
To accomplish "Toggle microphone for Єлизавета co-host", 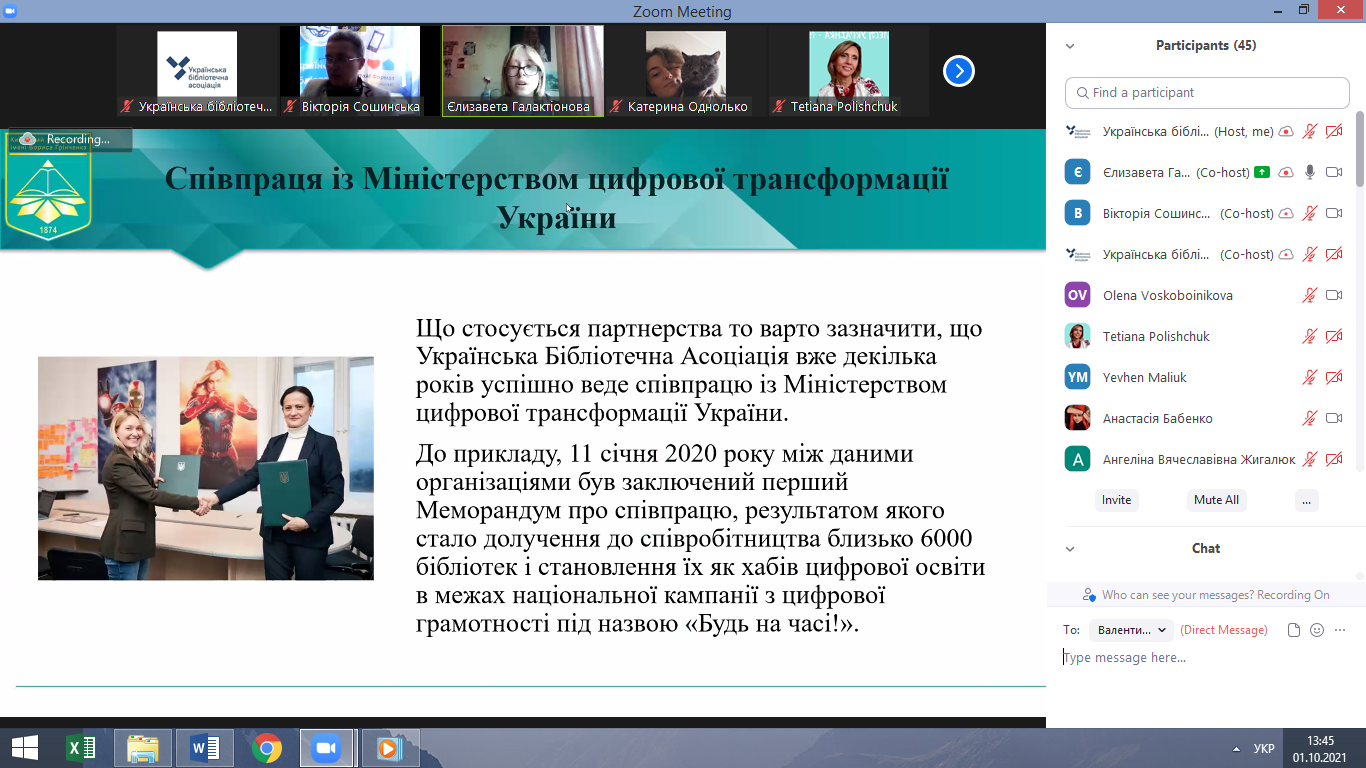I will 1310,172.
